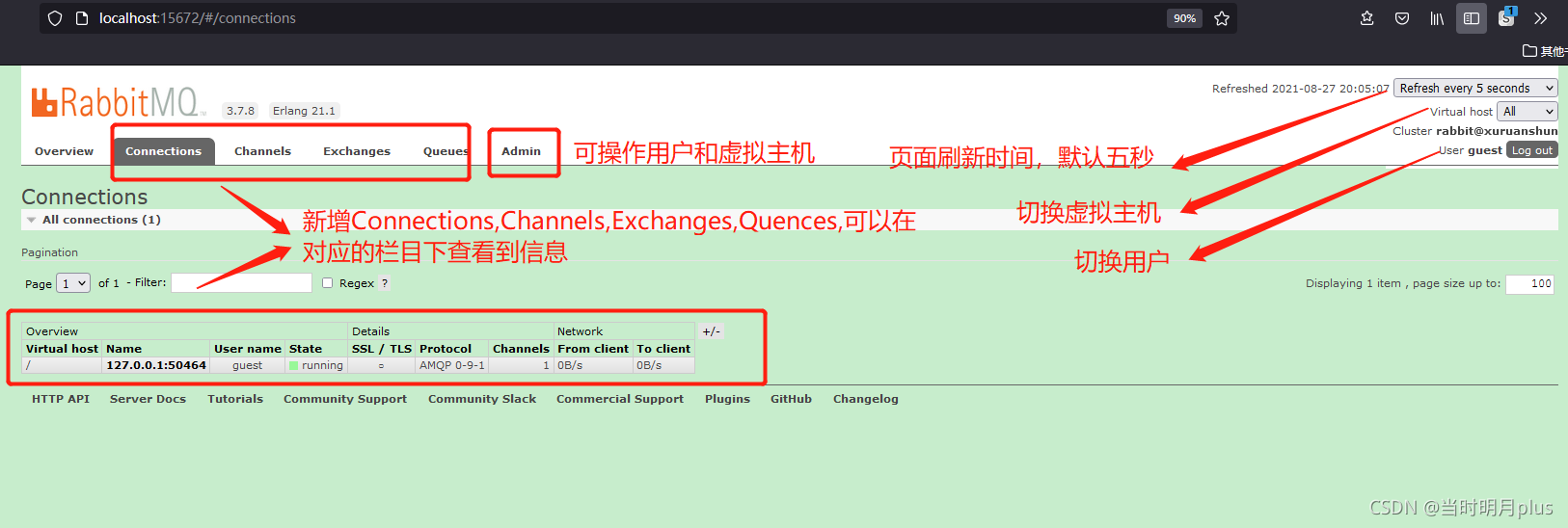1568x528 pixels.
Task: Open the downloads toolbar icon
Action: tap(1366, 18)
